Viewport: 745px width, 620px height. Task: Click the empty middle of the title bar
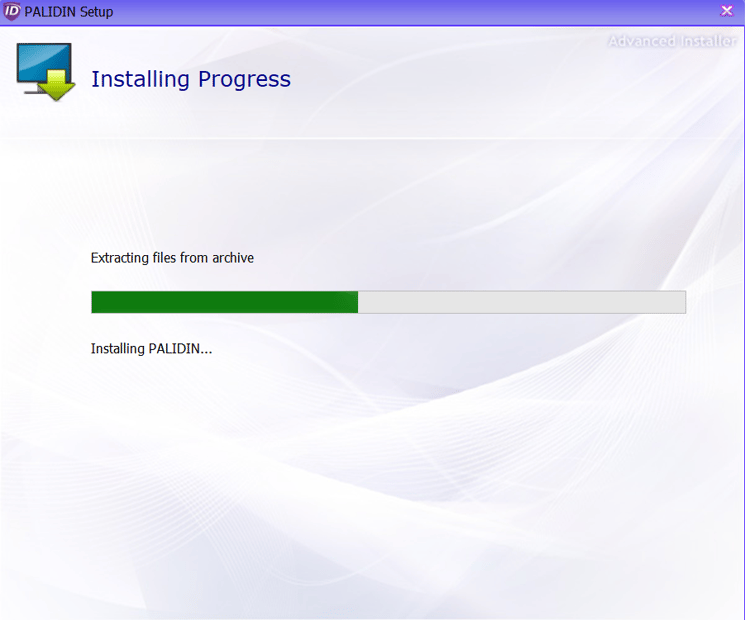[400, 12]
